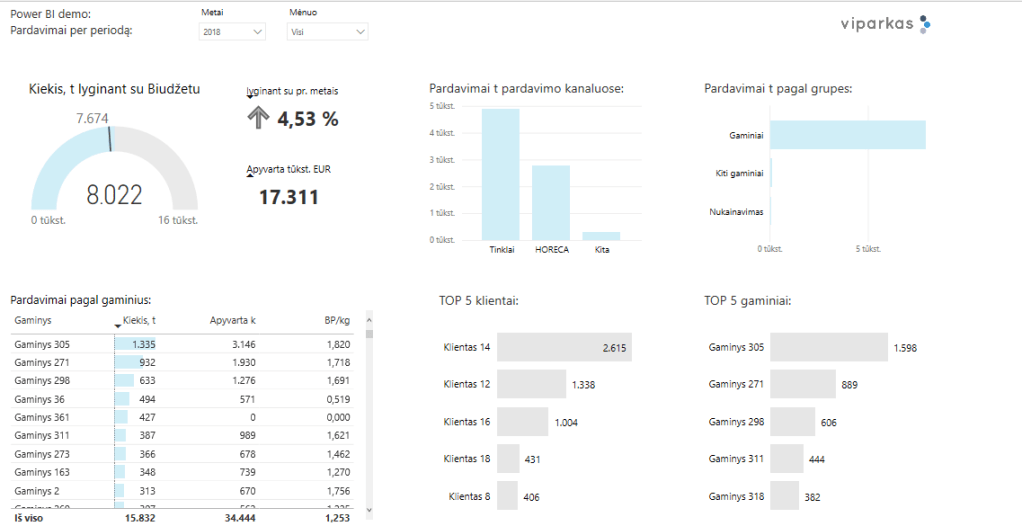Click the upward growth arrow icon

[258, 118]
